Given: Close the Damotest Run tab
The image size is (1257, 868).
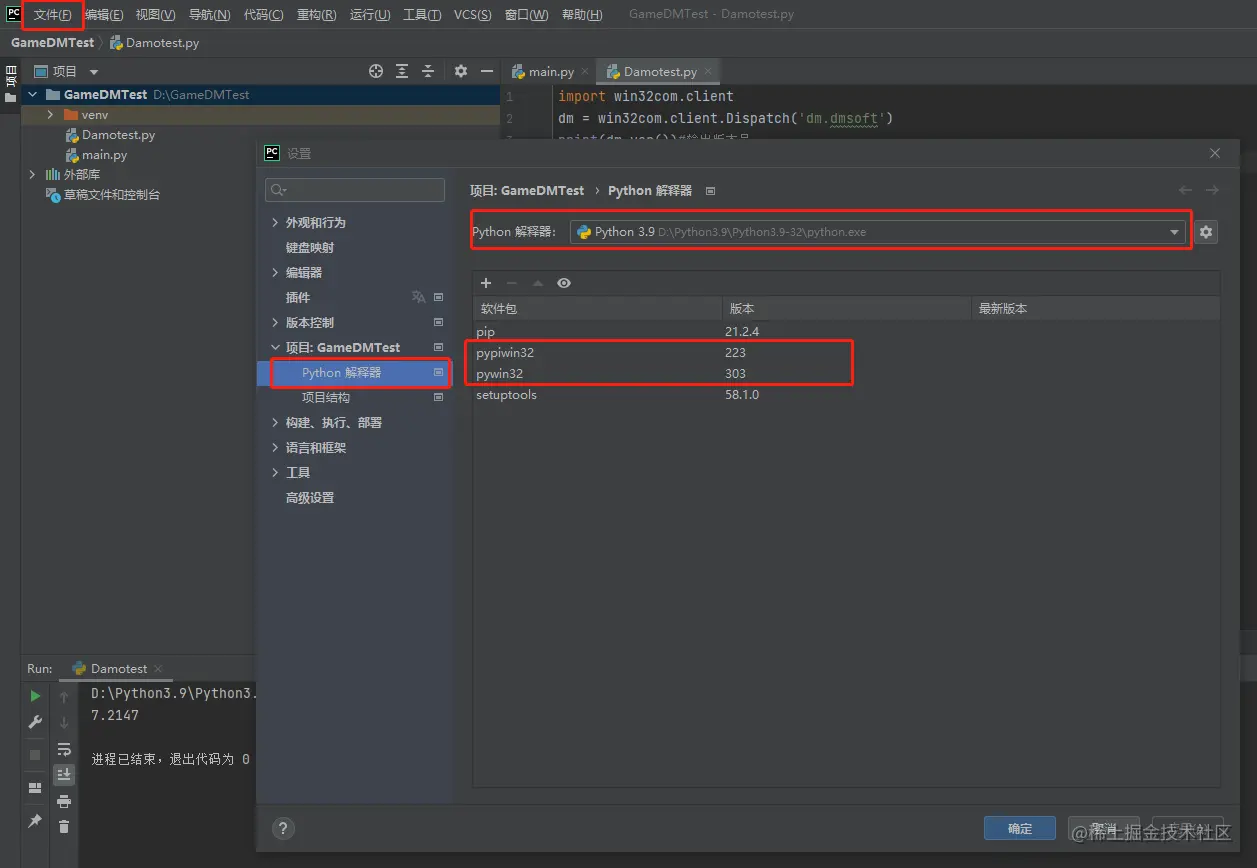Looking at the screenshot, I should coord(158,668).
